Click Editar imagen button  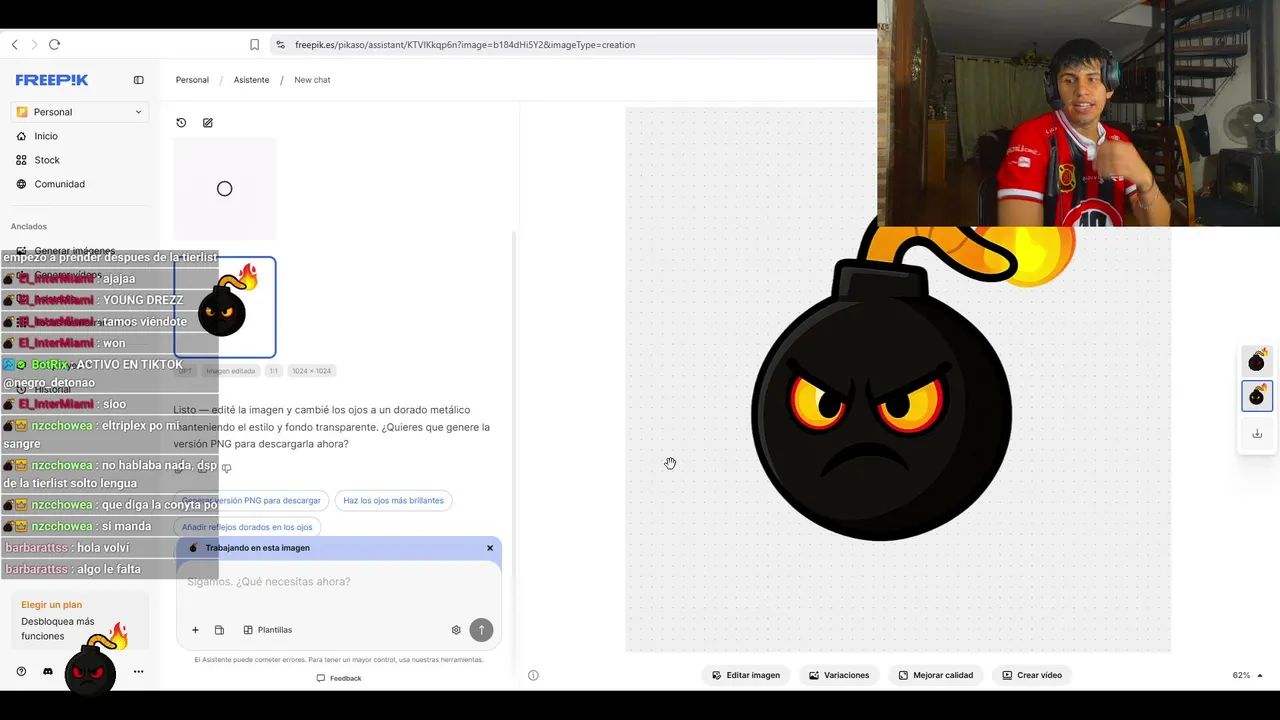point(746,675)
